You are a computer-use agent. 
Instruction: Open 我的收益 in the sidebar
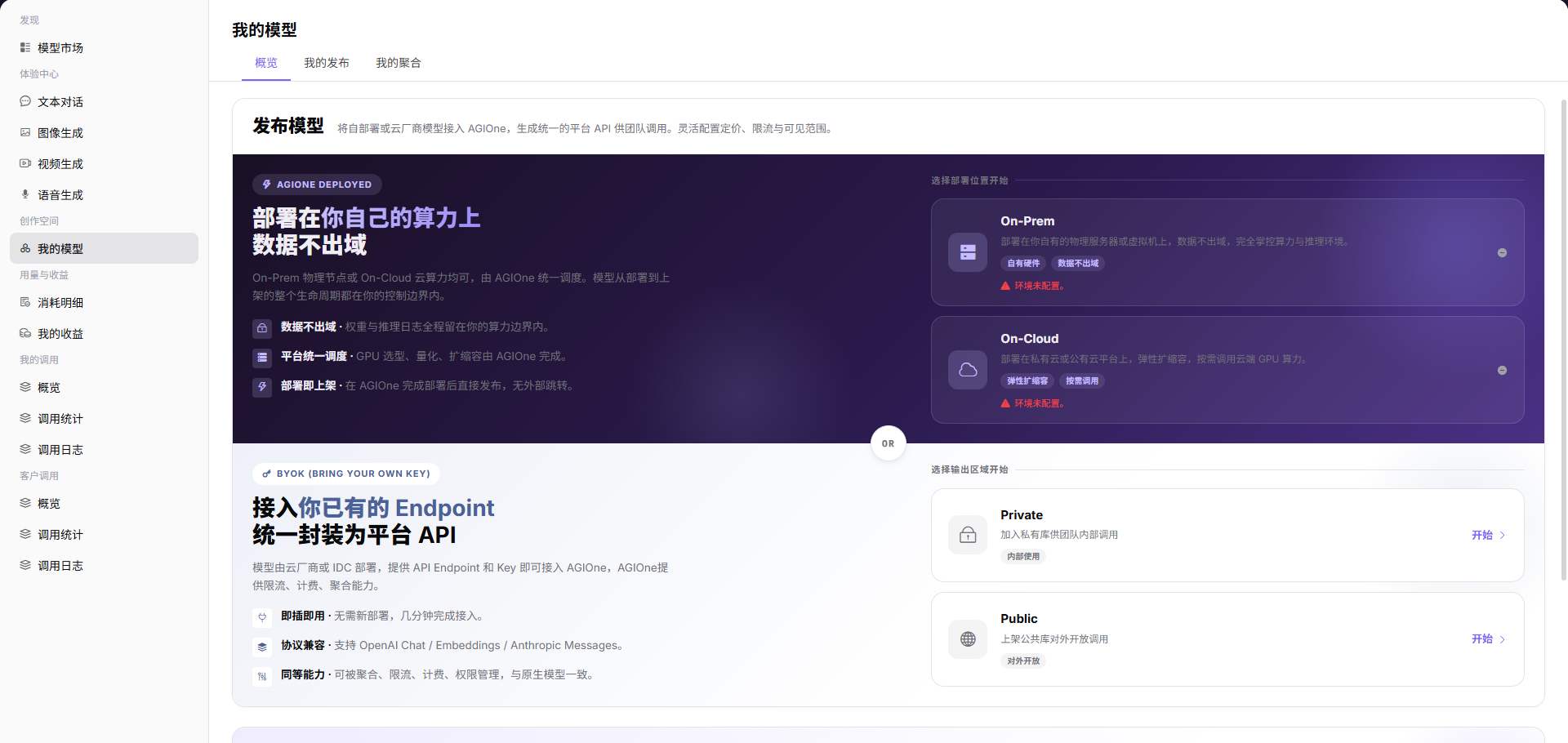click(104, 333)
